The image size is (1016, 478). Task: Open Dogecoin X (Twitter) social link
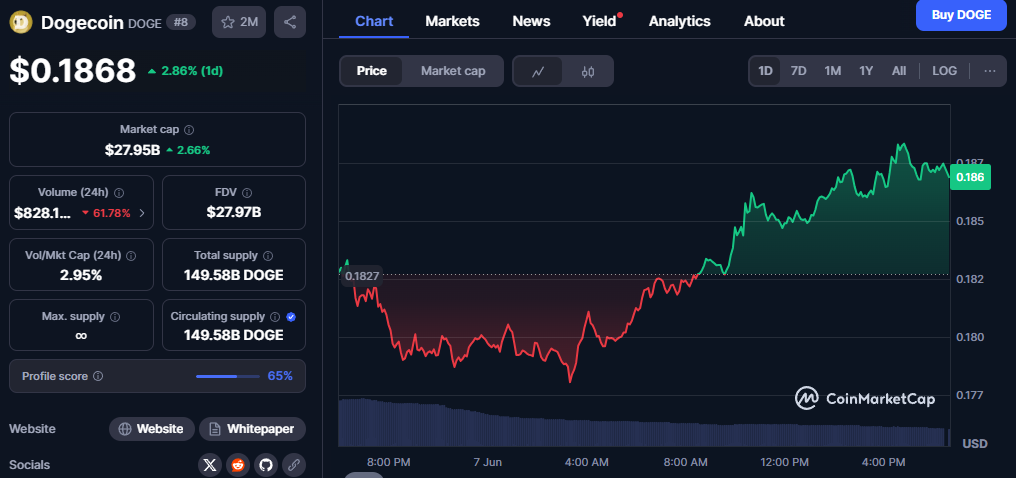click(x=209, y=464)
